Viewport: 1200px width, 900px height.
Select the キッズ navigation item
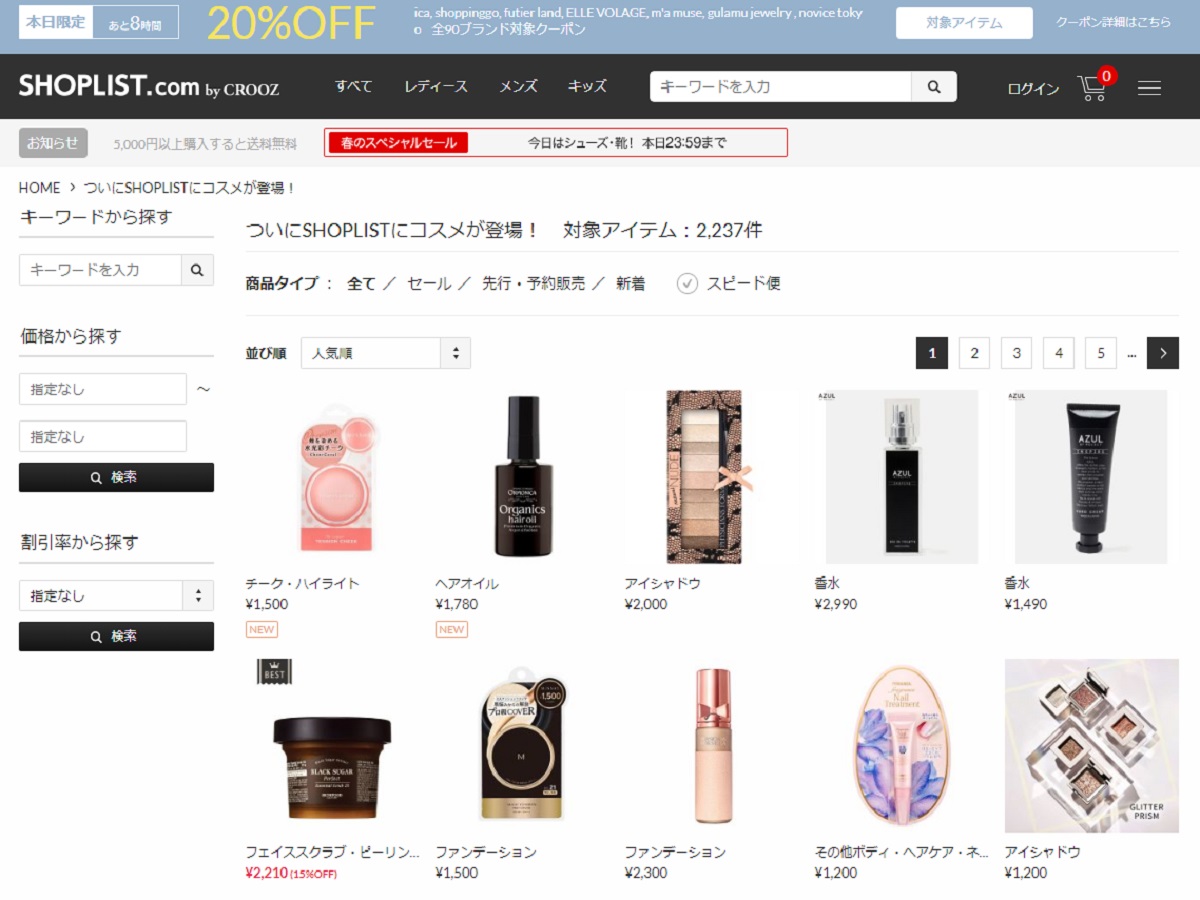coord(587,87)
